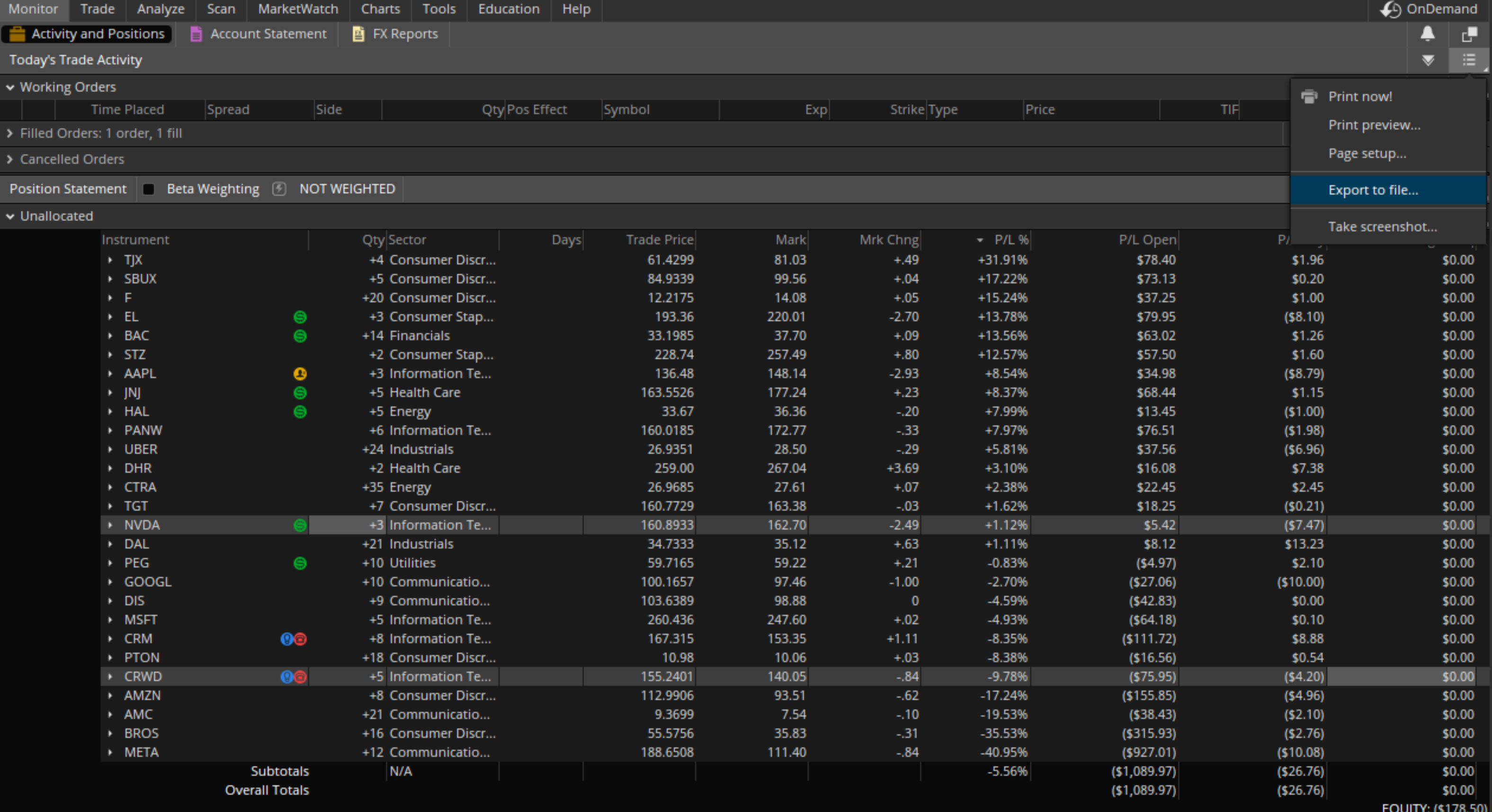Collapse the Unallocated group
This screenshot has height=812, width=1492.
(10, 216)
